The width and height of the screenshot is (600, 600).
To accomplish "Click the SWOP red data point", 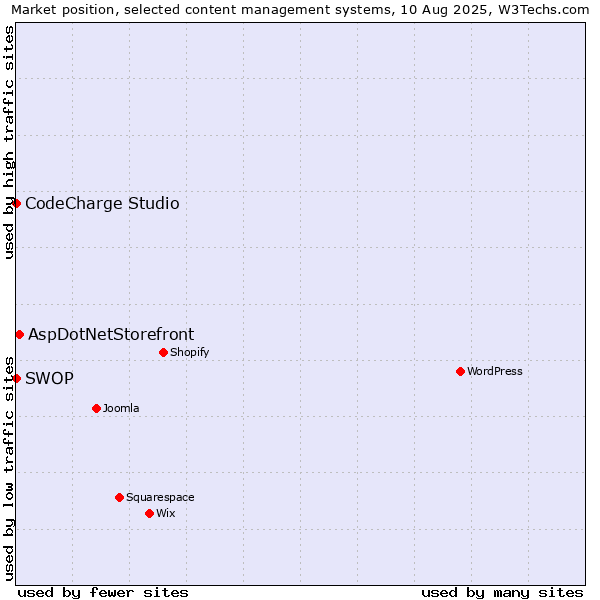I will [16, 379].
